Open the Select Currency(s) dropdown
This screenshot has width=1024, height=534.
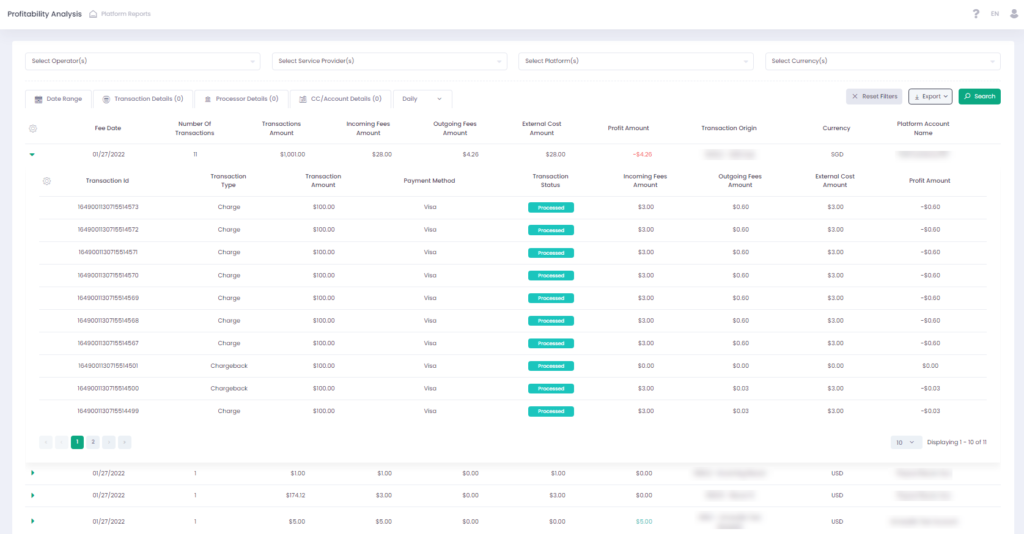(882, 62)
